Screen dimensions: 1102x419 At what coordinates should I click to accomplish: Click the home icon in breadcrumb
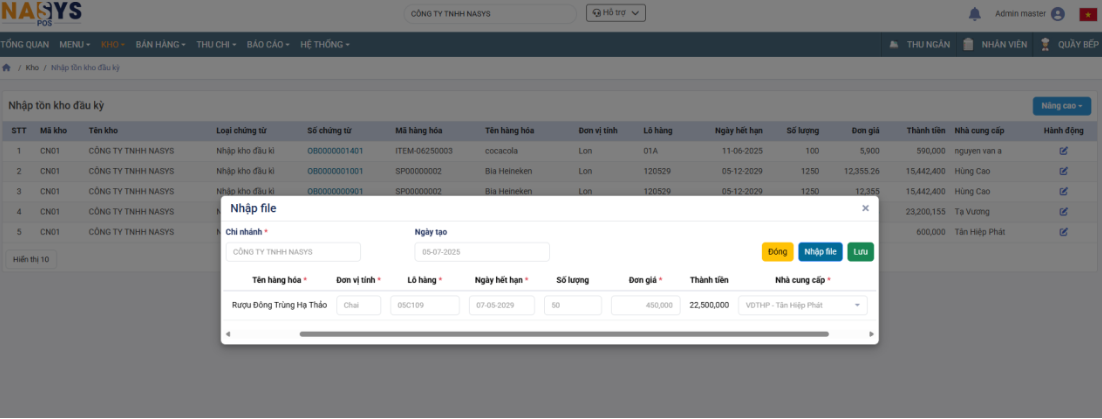pos(7,67)
